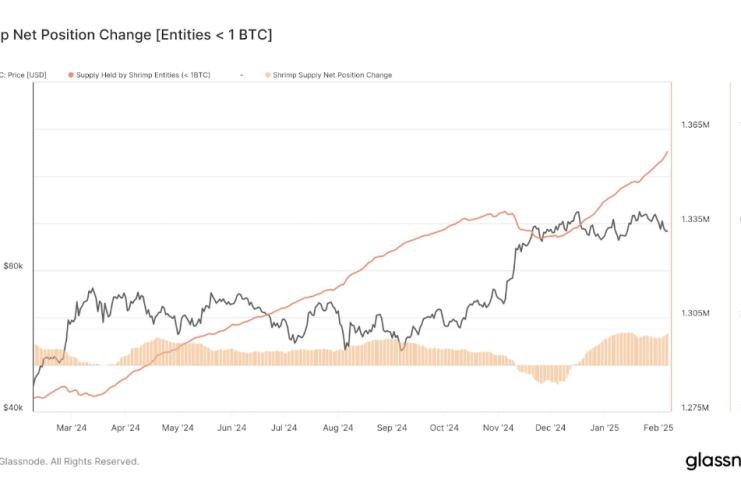This screenshot has width=741, height=486.
Task: Click the $40k price axis label
Action: pos(14,408)
